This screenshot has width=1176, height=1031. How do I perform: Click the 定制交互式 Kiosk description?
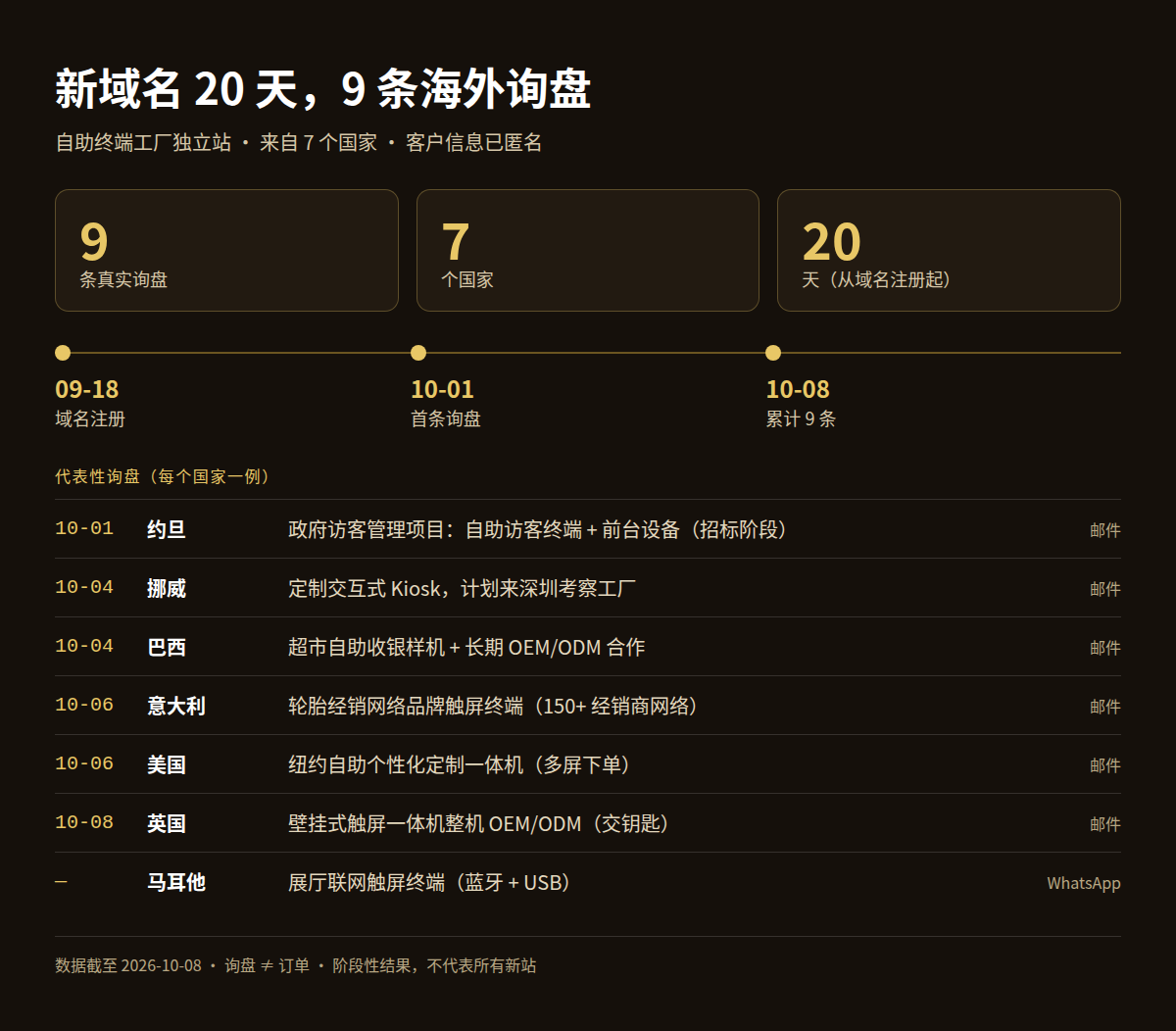point(462,588)
